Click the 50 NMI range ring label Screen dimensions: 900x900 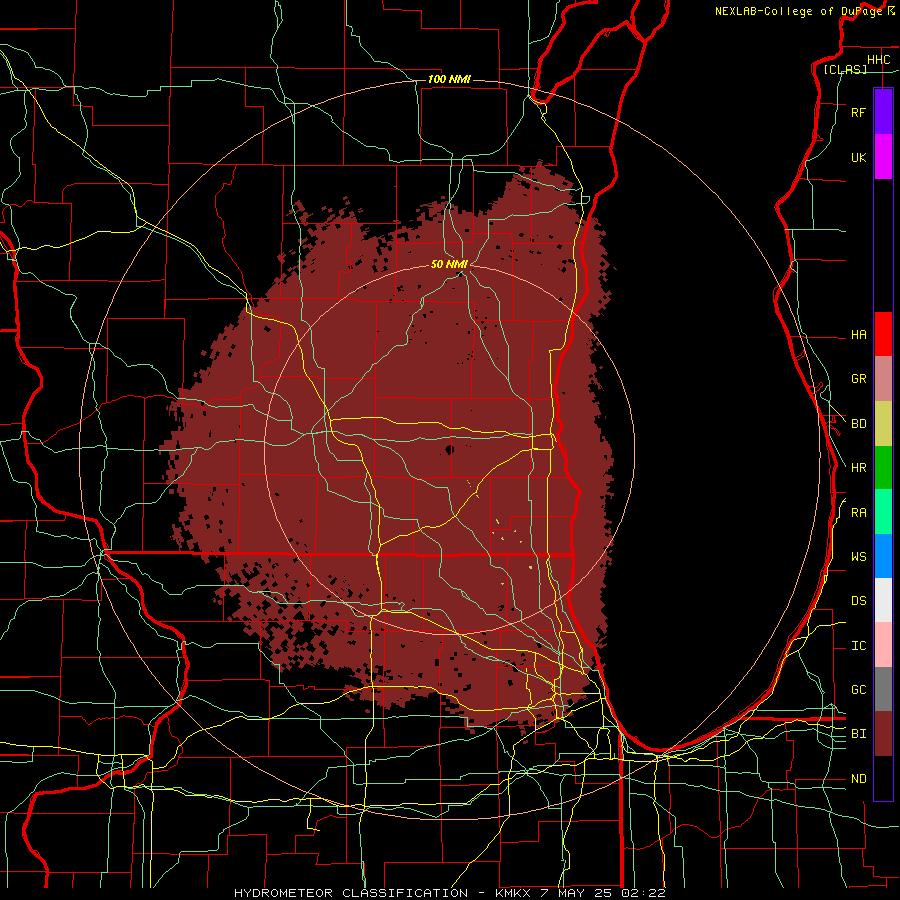449,264
